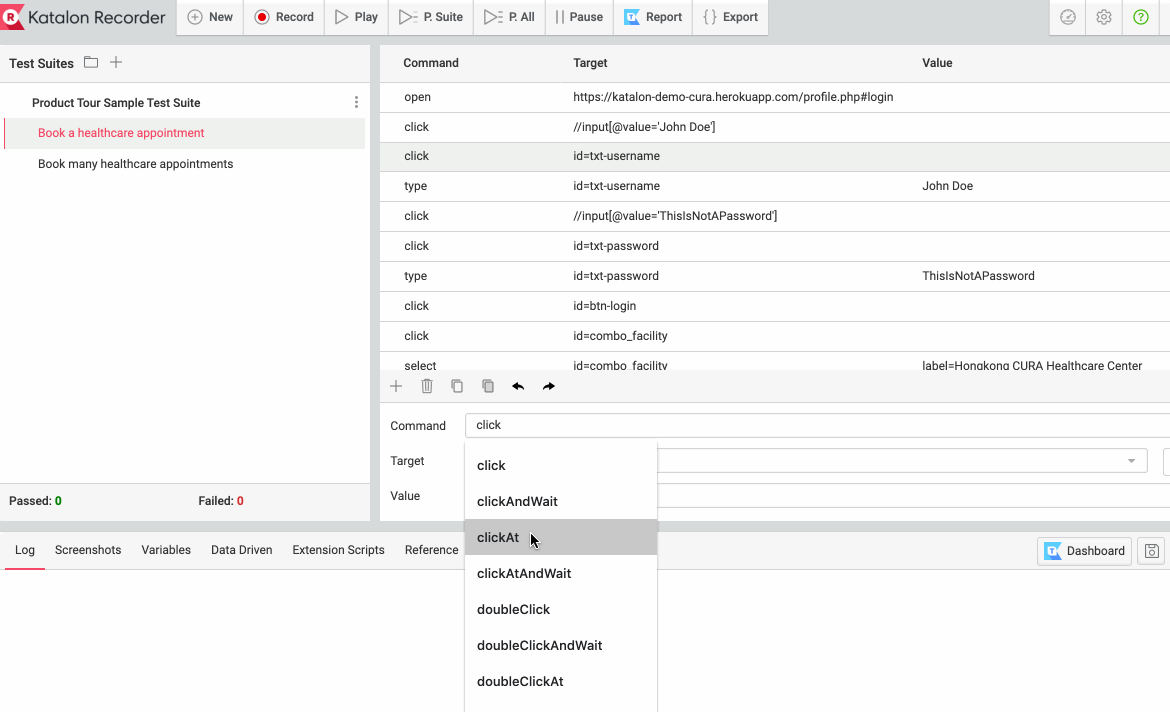Switch to the Data Driven tab
This screenshot has width=1170, height=712.
241,550
